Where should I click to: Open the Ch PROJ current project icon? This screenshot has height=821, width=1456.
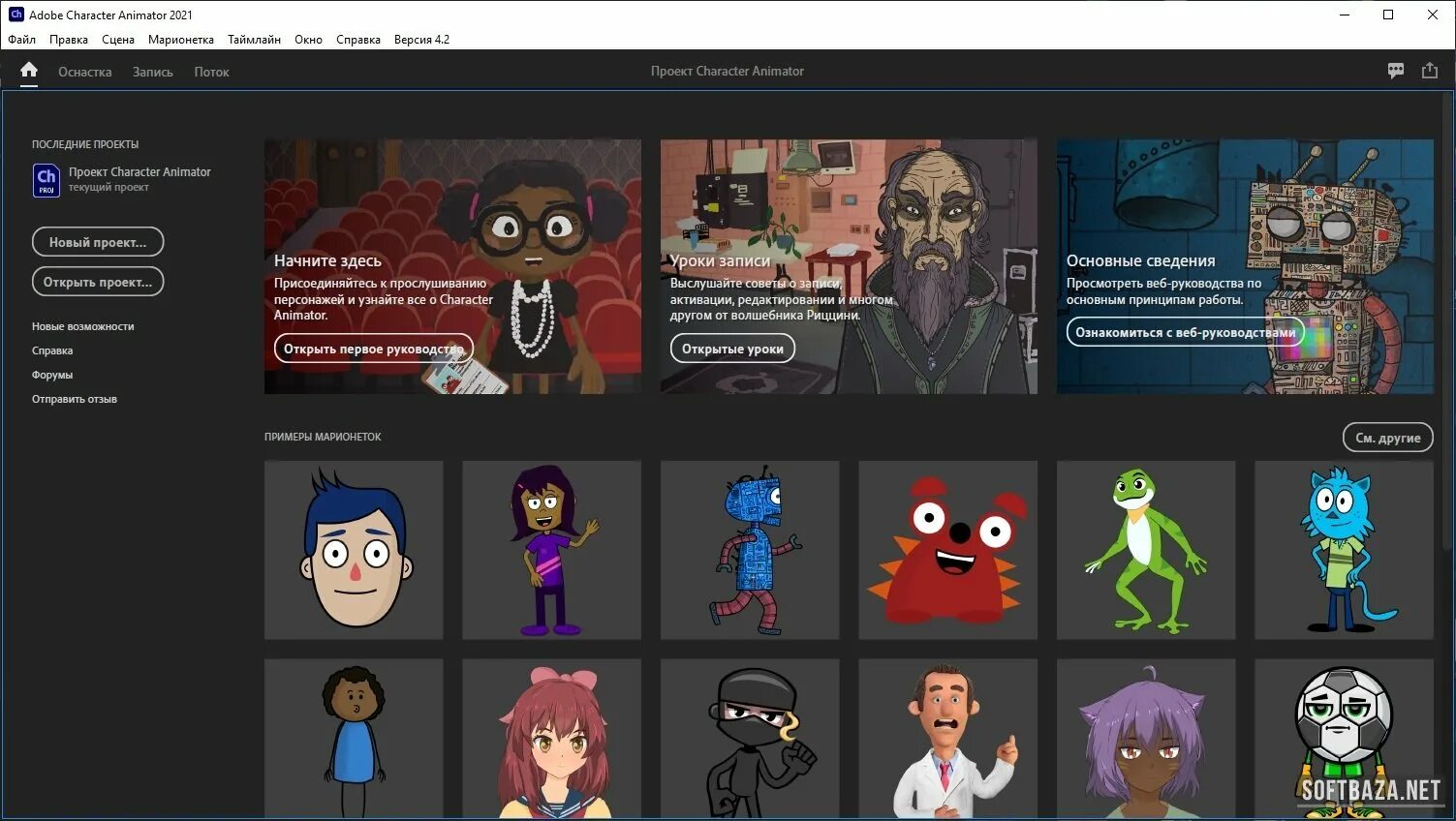46,180
